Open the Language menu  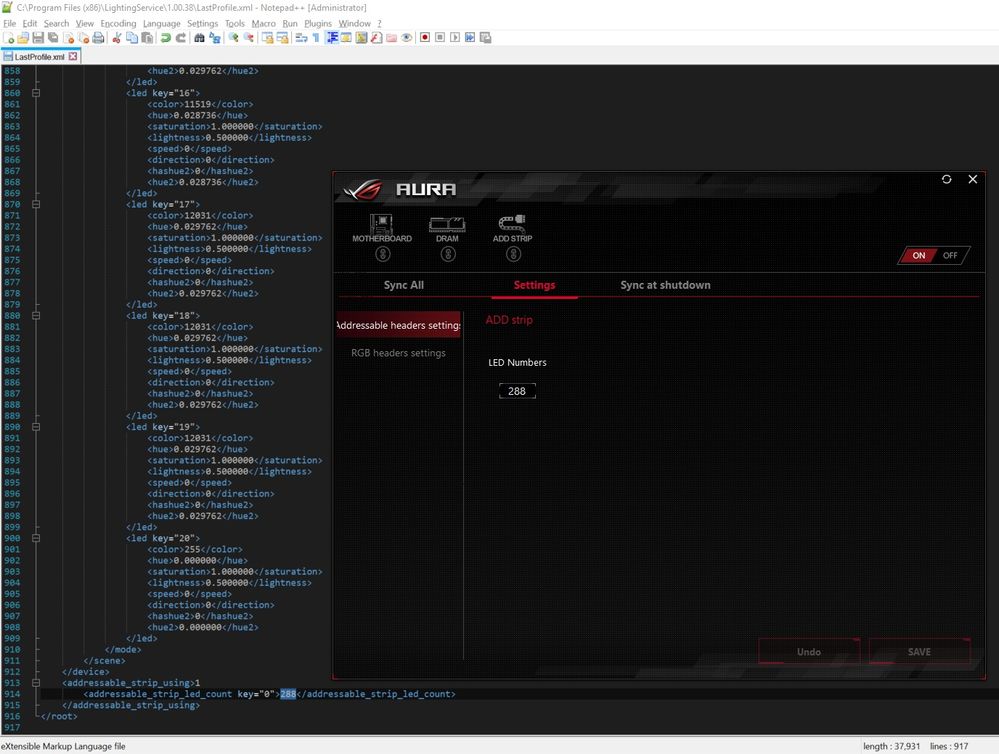pos(161,24)
